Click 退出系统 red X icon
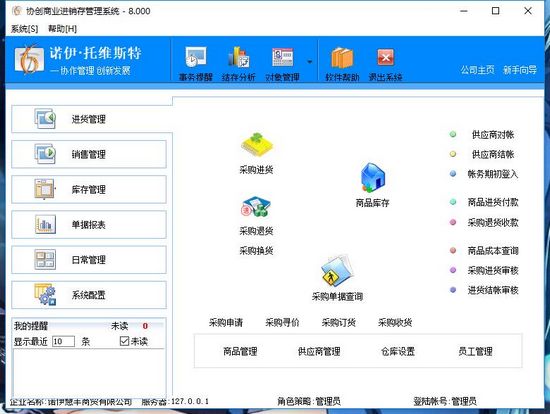 coord(385,57)
